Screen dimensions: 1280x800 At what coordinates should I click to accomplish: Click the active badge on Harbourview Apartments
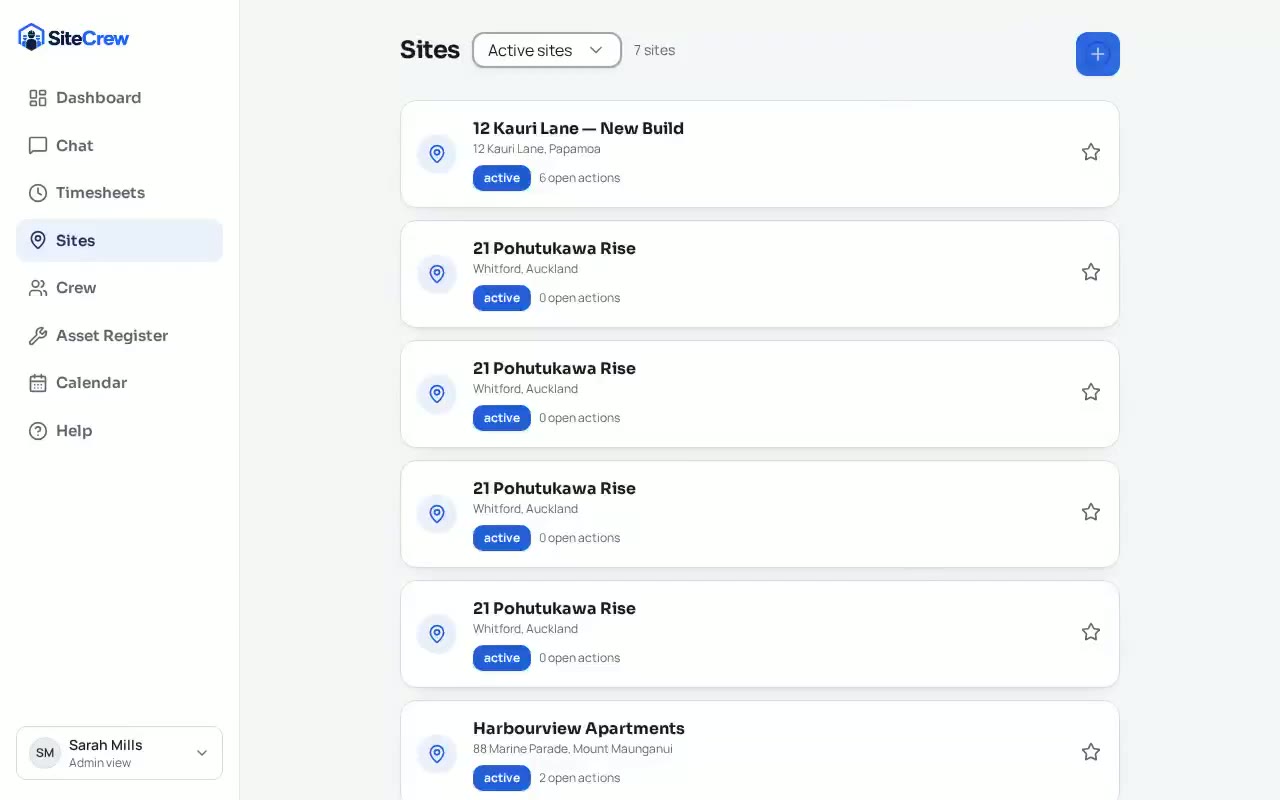point(502,778)
